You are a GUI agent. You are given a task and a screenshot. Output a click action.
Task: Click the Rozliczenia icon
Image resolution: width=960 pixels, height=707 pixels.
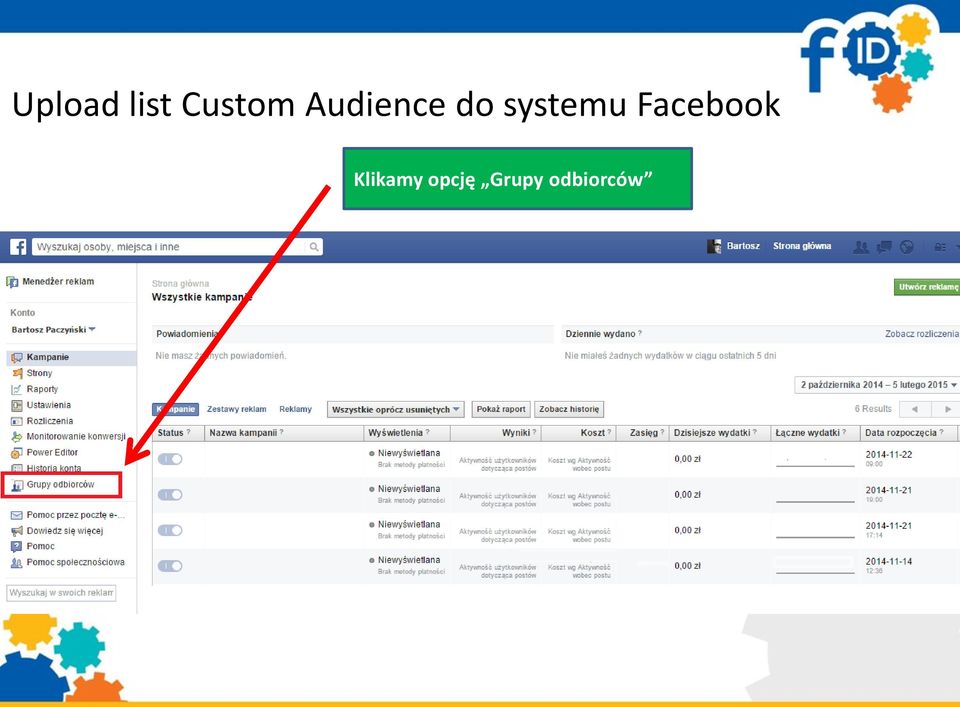pyautogui.click(x=17, y=421)
